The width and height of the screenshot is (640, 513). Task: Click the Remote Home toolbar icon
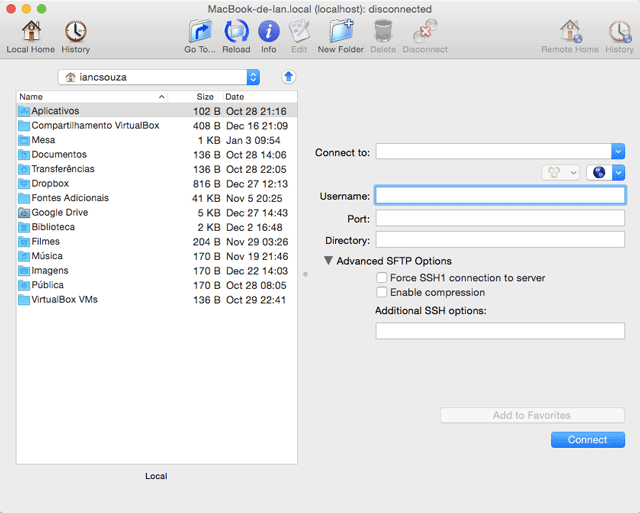coord(569,33)
